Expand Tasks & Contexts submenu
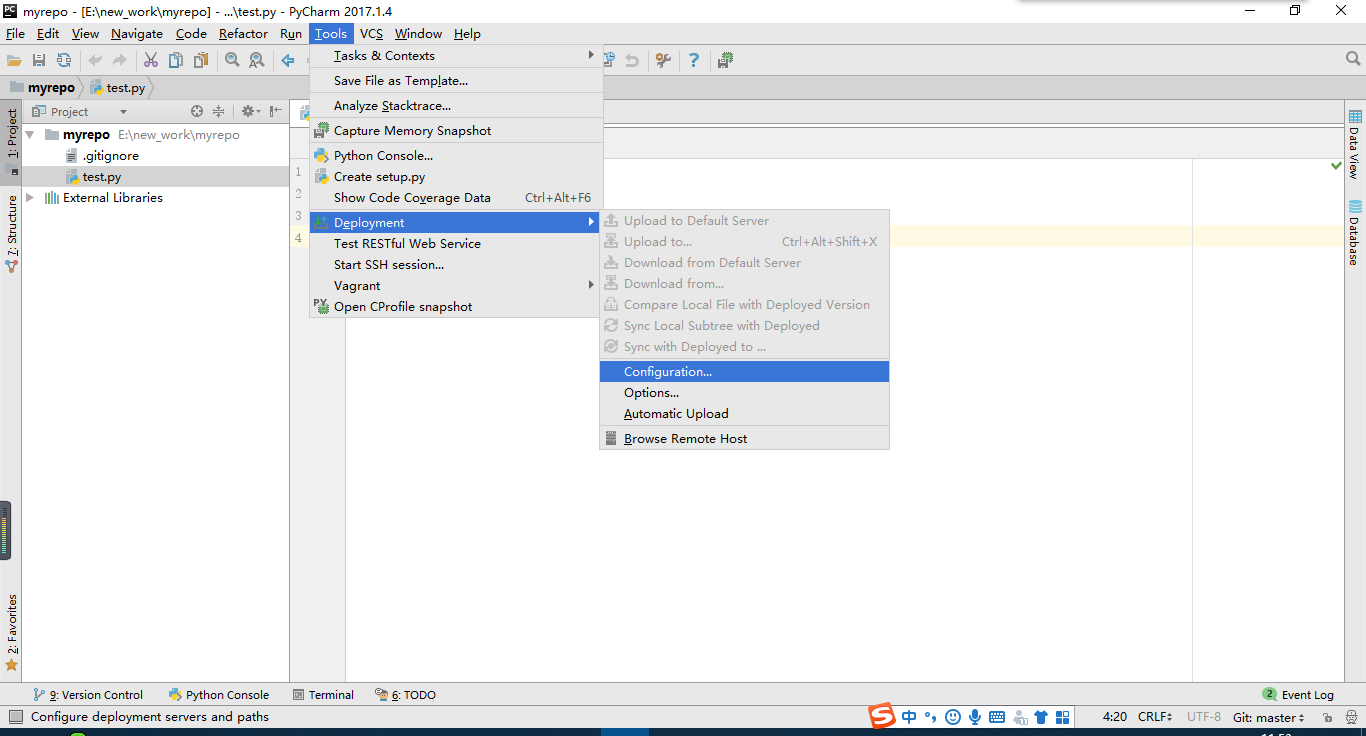 tap(456, 56)
